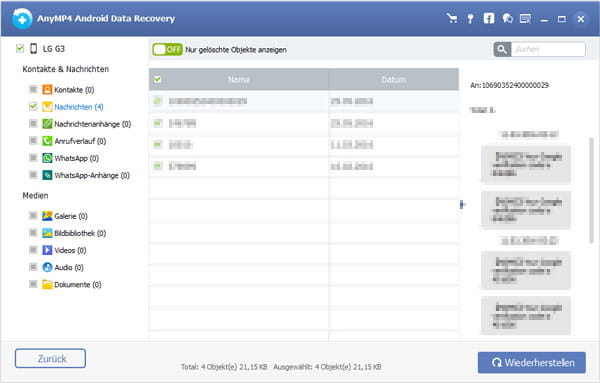Uncheck the LG G3 device checkbox
The image size is (600, 383).
(x=20, y=48)
